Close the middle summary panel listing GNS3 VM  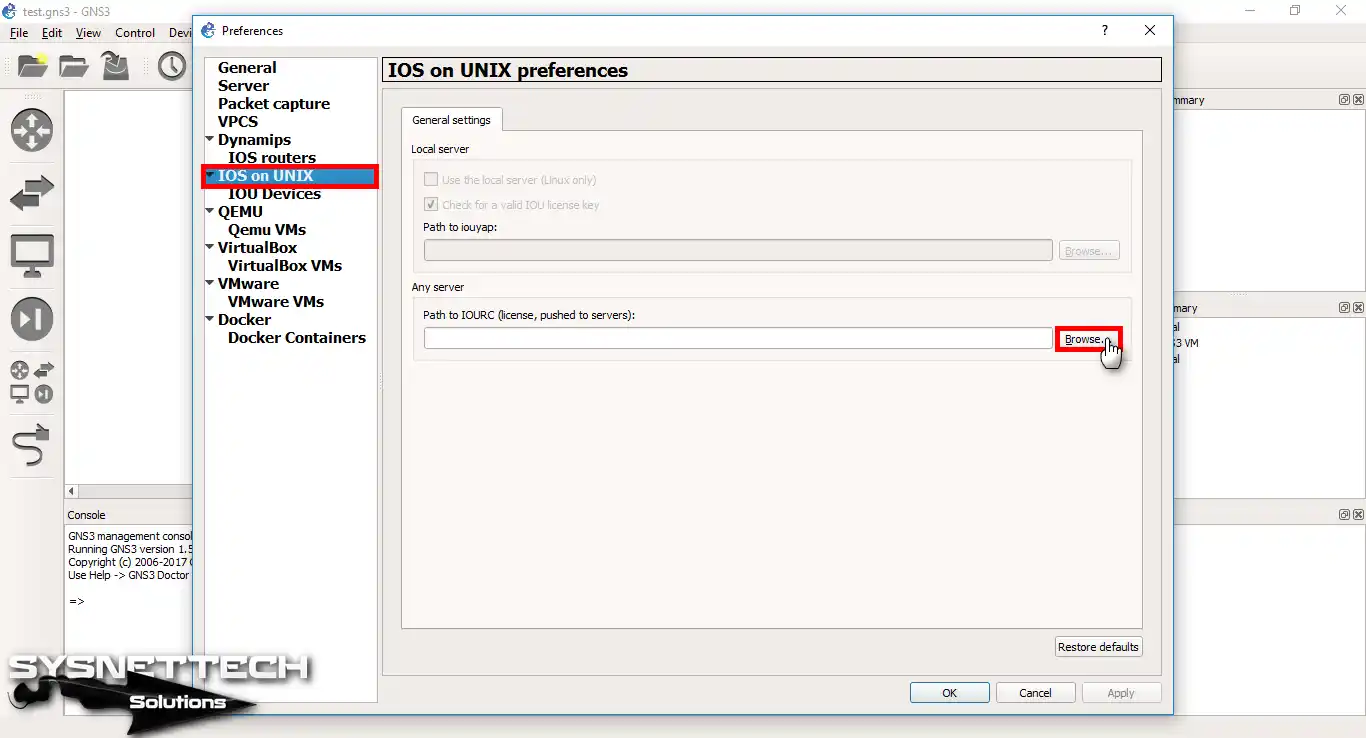(1358, 308)
